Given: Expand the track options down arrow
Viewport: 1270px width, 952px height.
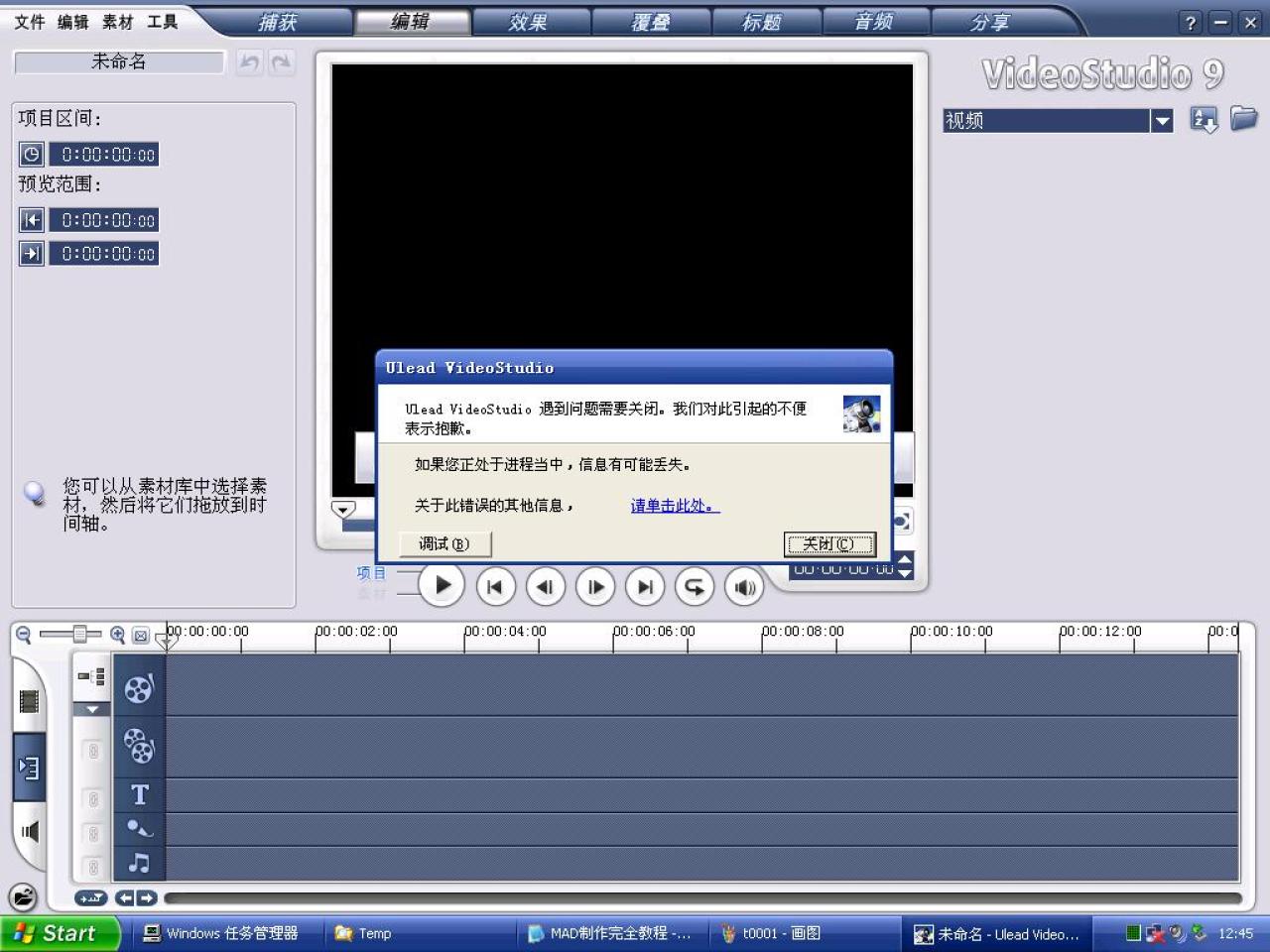Looking at the screenshot, I should pos(91,709).
